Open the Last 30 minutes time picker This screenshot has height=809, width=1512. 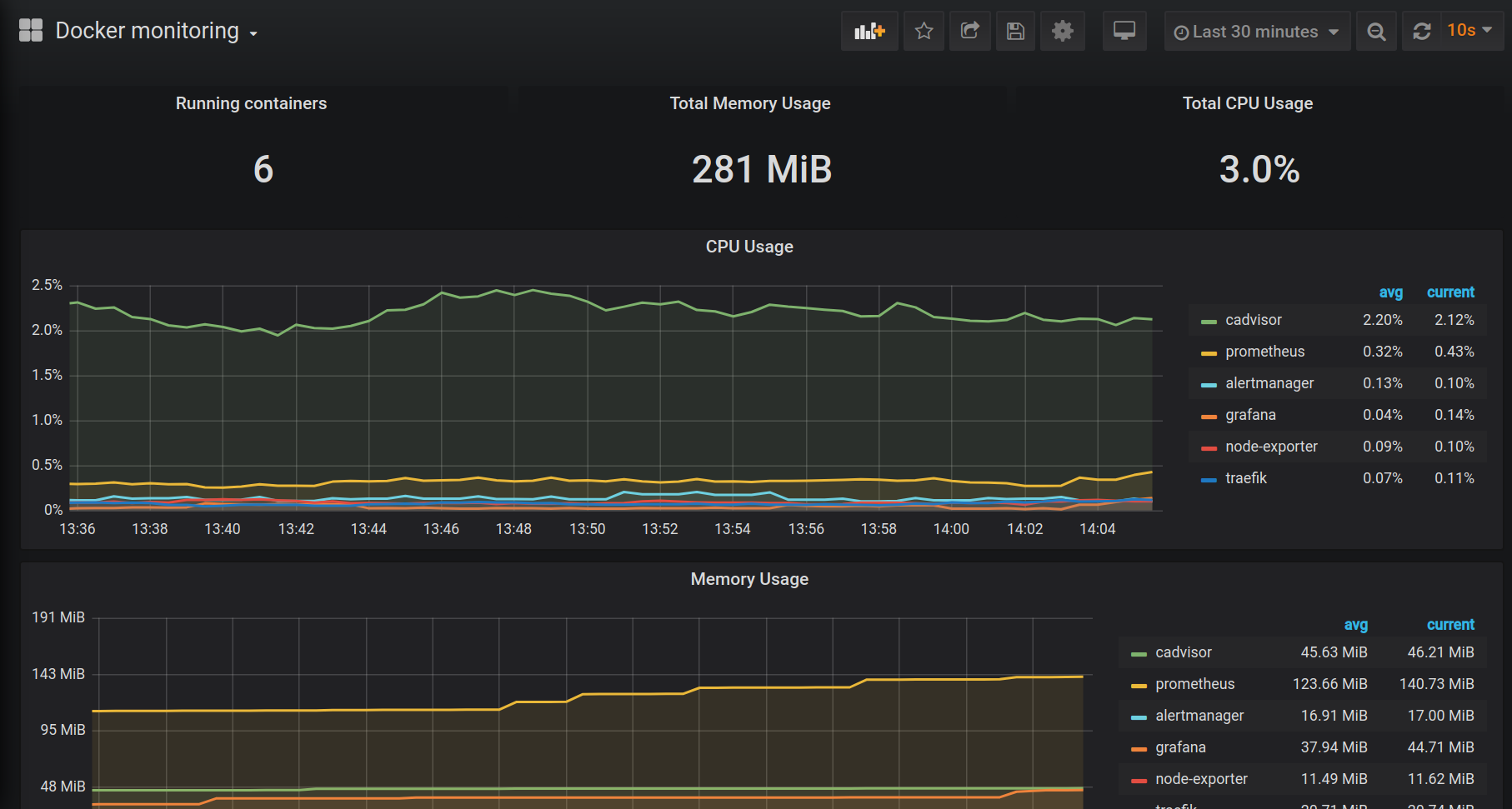(1257, 32)
